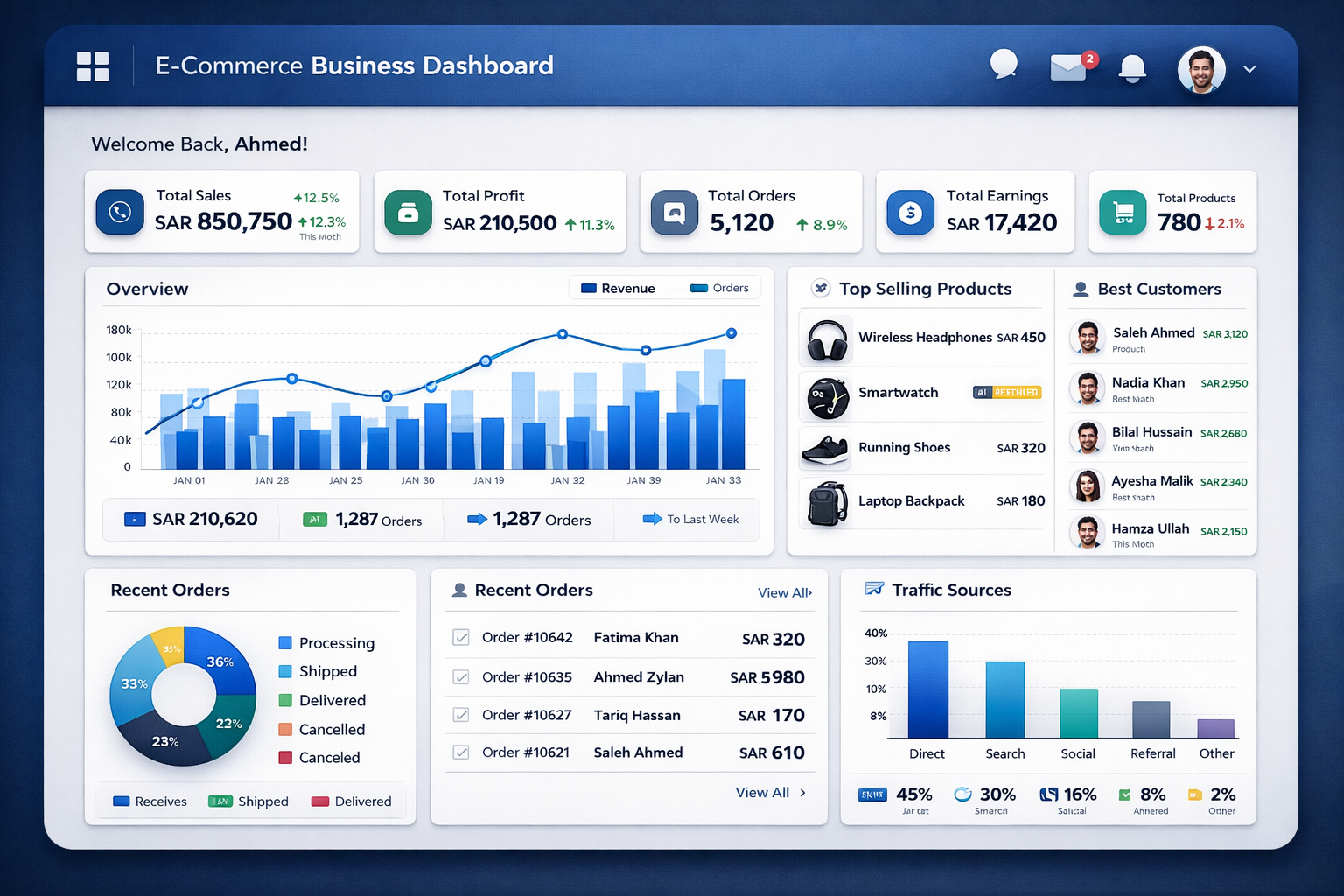1344x896 pixels.
Task: Expand the profile dropdown next to the avatar
Action: [x=1249, y=69]
